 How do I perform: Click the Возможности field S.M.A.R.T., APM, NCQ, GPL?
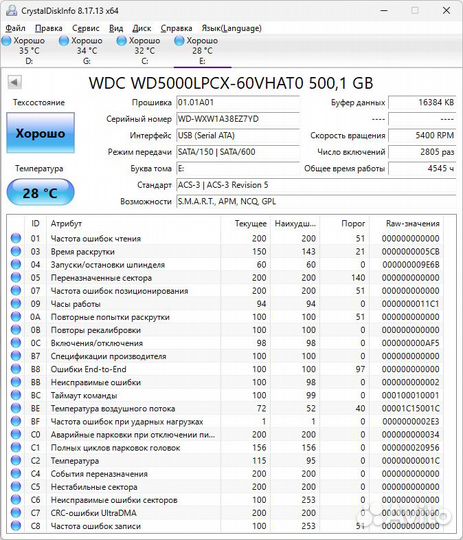[316, 201]
